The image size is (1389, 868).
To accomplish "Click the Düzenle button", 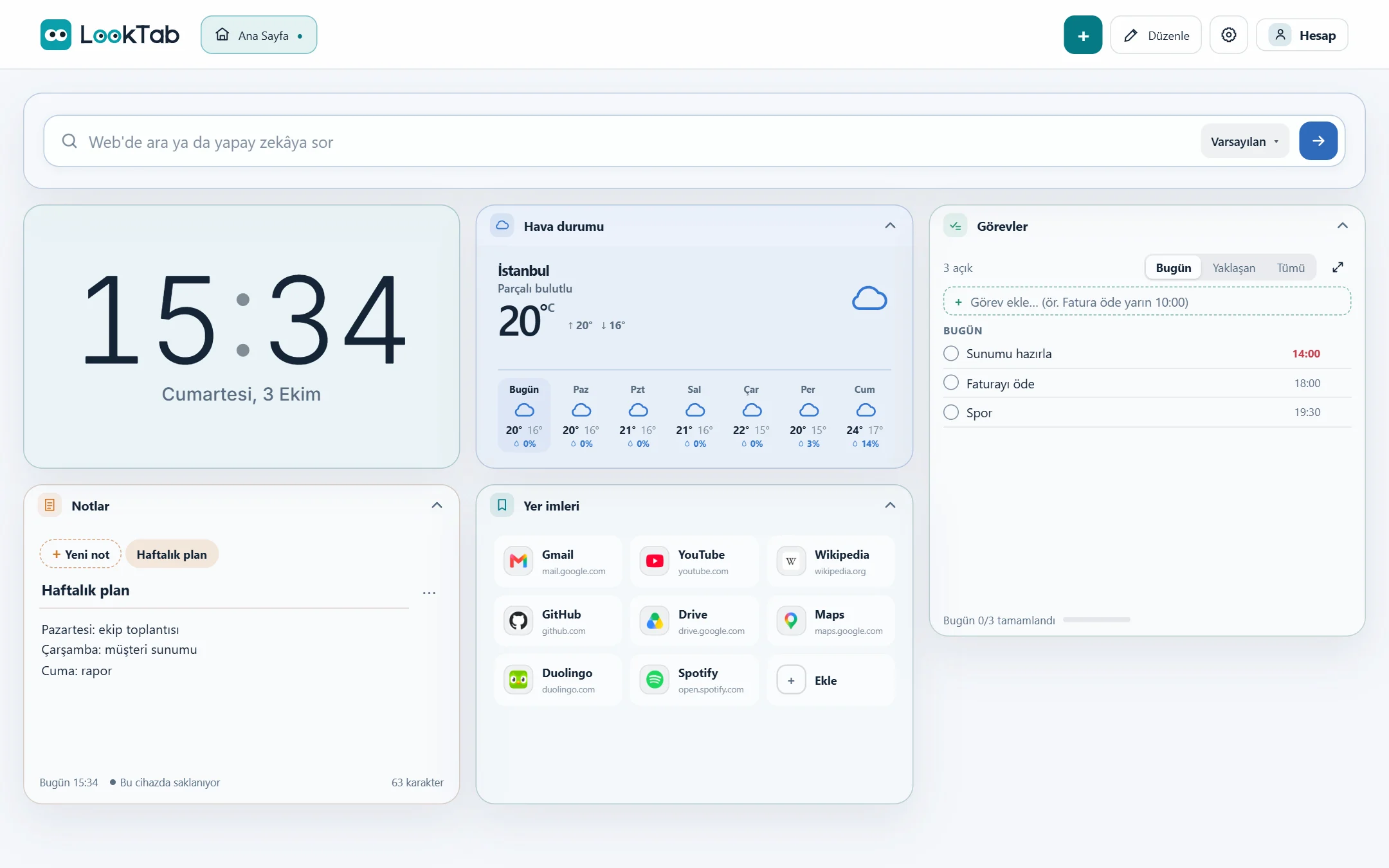I will (x=1156, y=35).
